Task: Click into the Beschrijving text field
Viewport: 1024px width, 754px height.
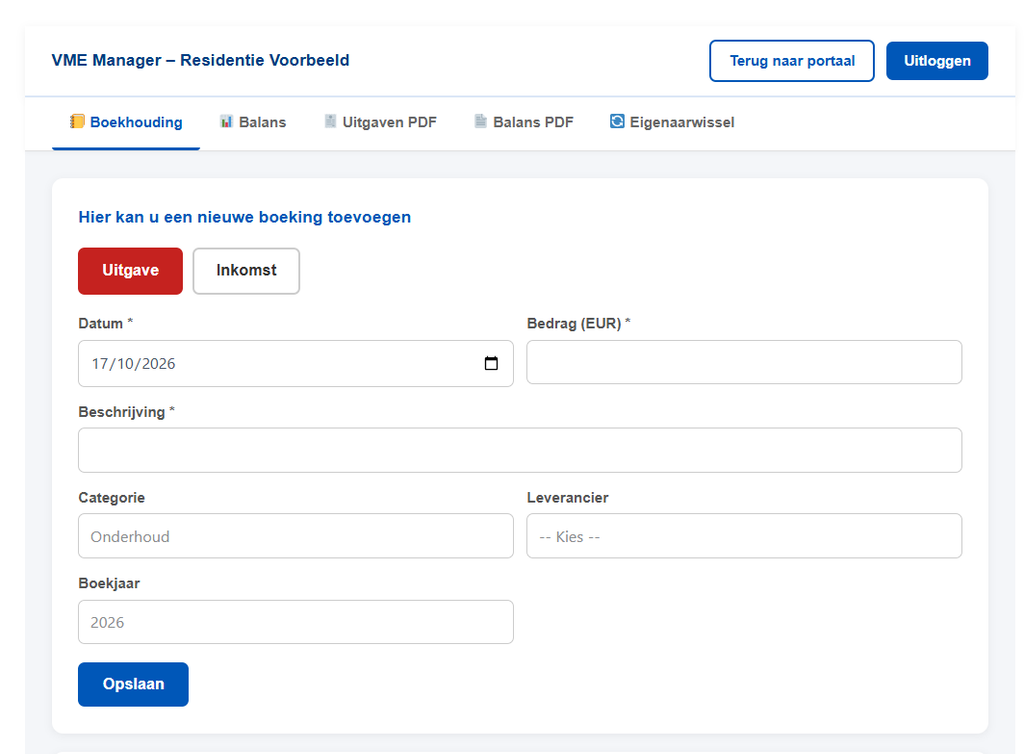Action: pyautogui.click(x=520, y=450)
